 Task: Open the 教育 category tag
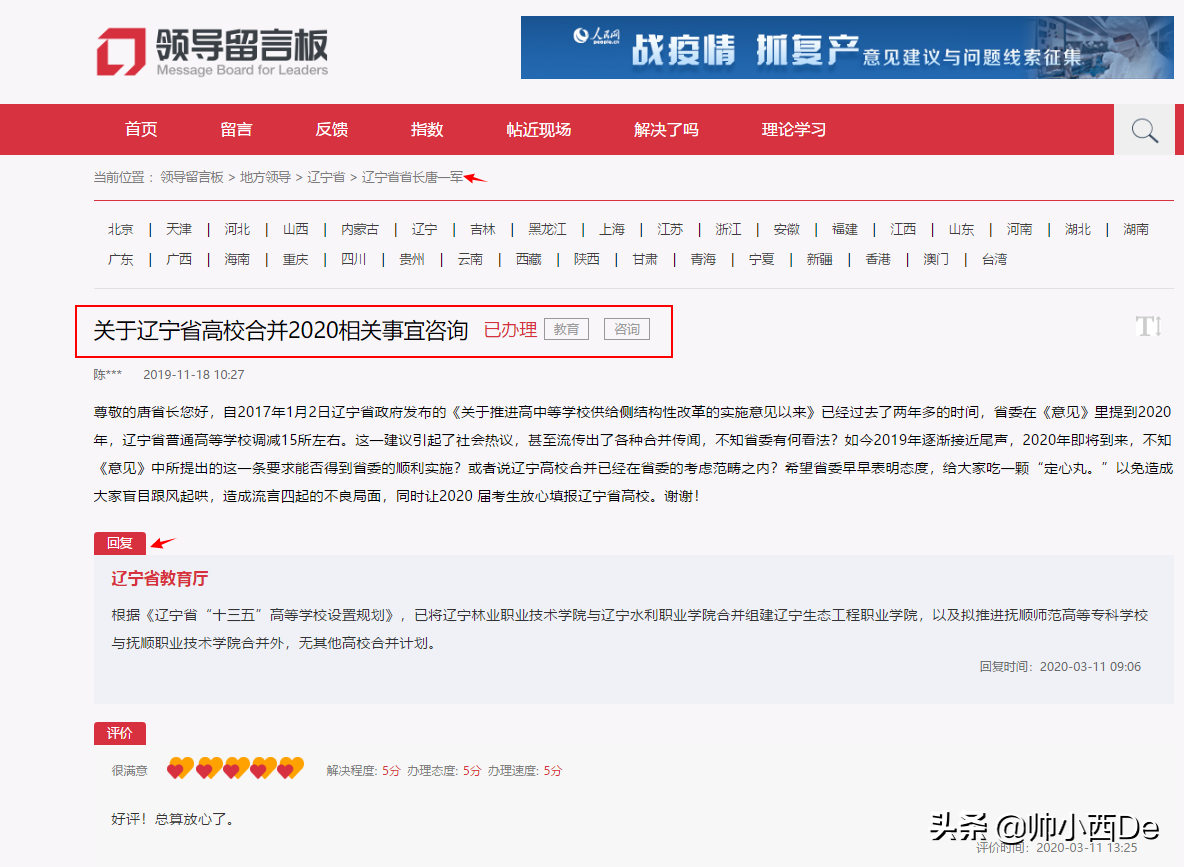pos(566,328)
